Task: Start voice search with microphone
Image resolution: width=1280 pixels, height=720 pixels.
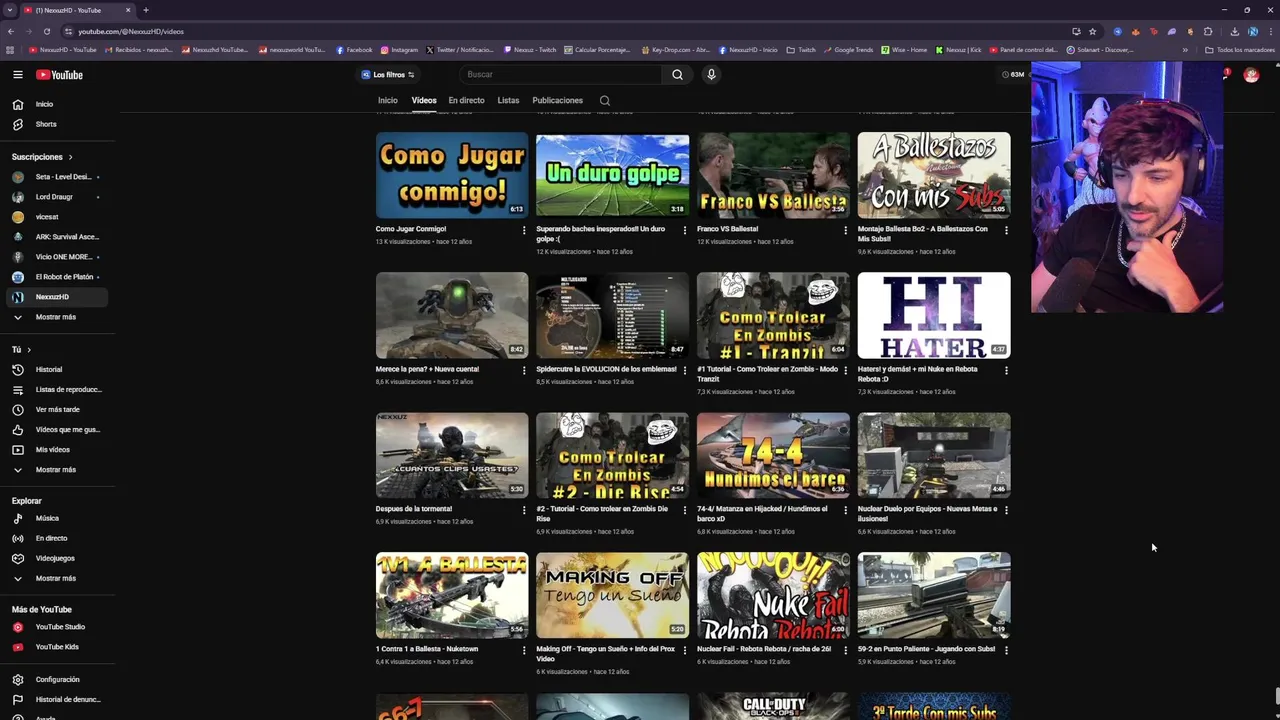Action: (711, 74)
